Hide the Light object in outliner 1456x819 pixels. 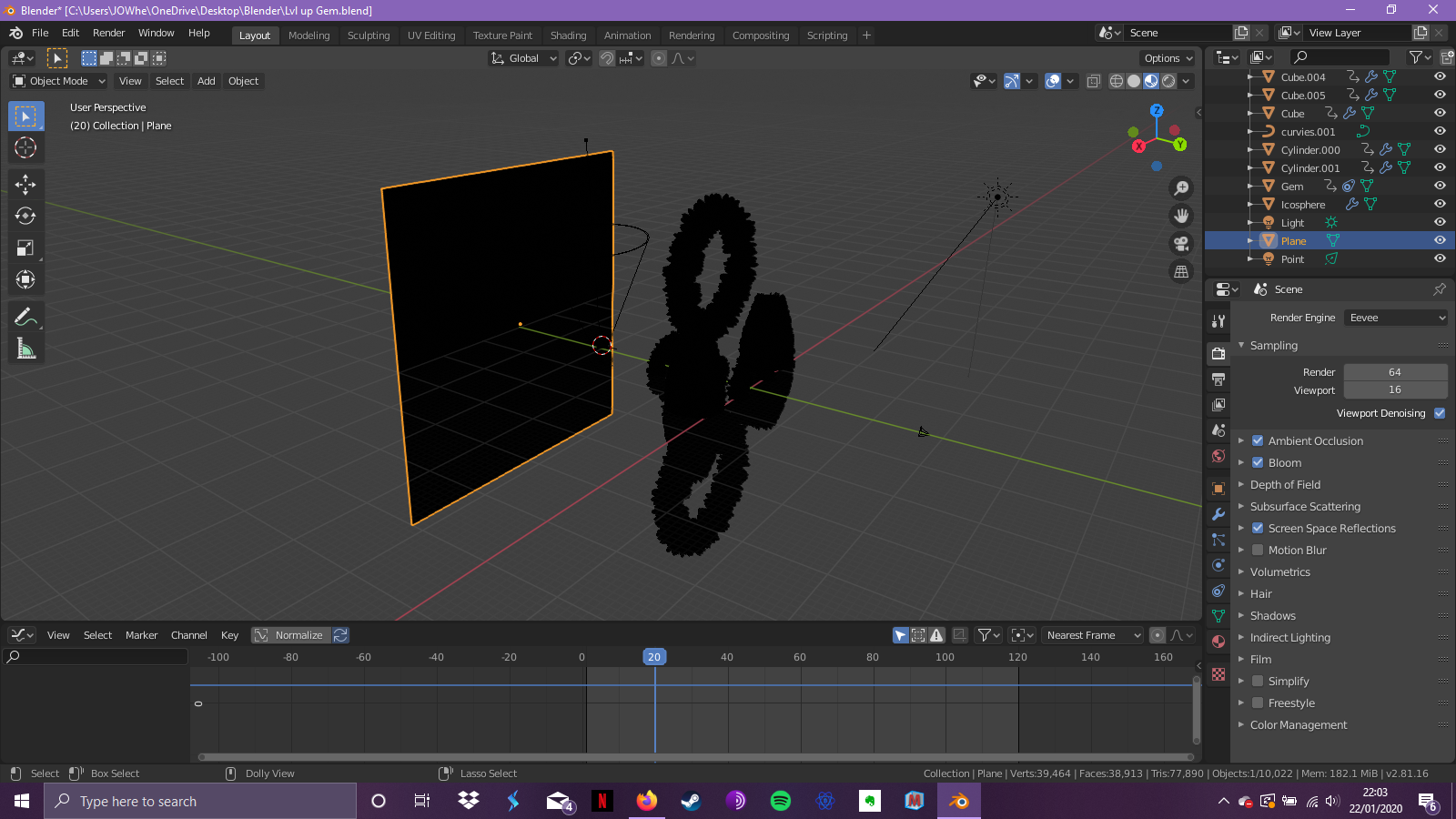point(1440,222)
